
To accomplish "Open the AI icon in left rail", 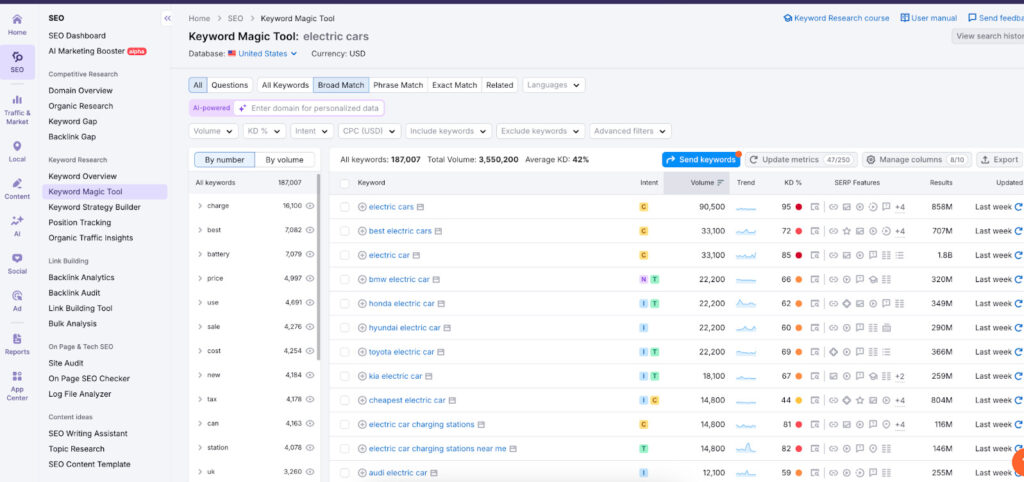I will click(17, 226).
